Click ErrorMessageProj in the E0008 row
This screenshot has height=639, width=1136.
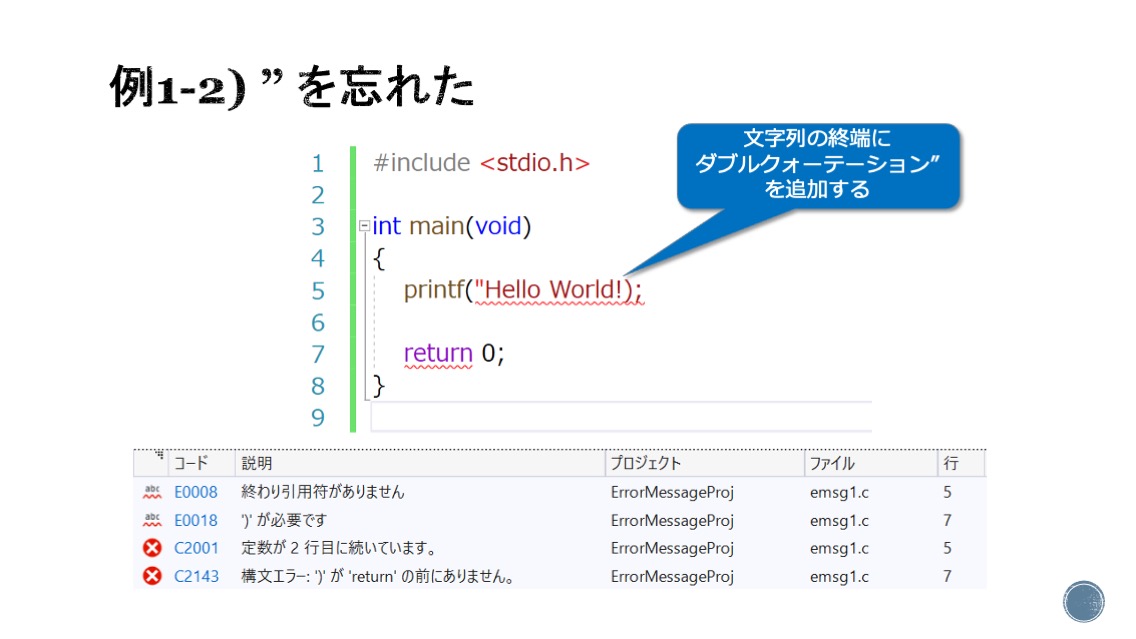pos(672,493)
